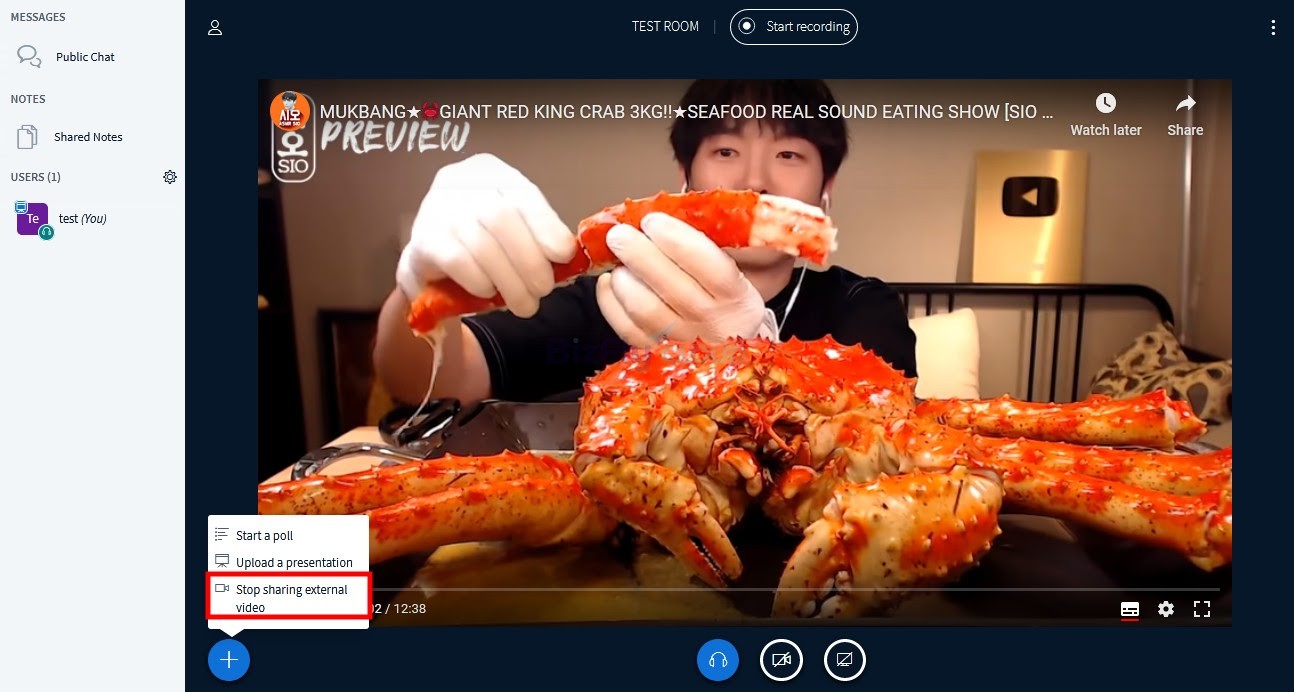1294x692 pixels.
Task: Toggle video subtitles/captions
Action: (x=1130, y=609)
